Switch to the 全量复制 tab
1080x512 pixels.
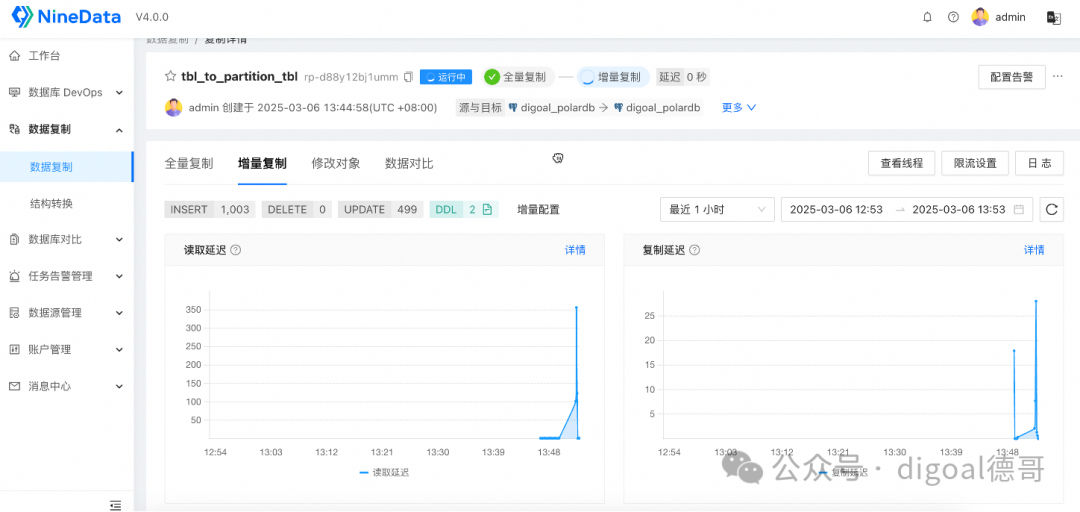click(x=189, y=164)
